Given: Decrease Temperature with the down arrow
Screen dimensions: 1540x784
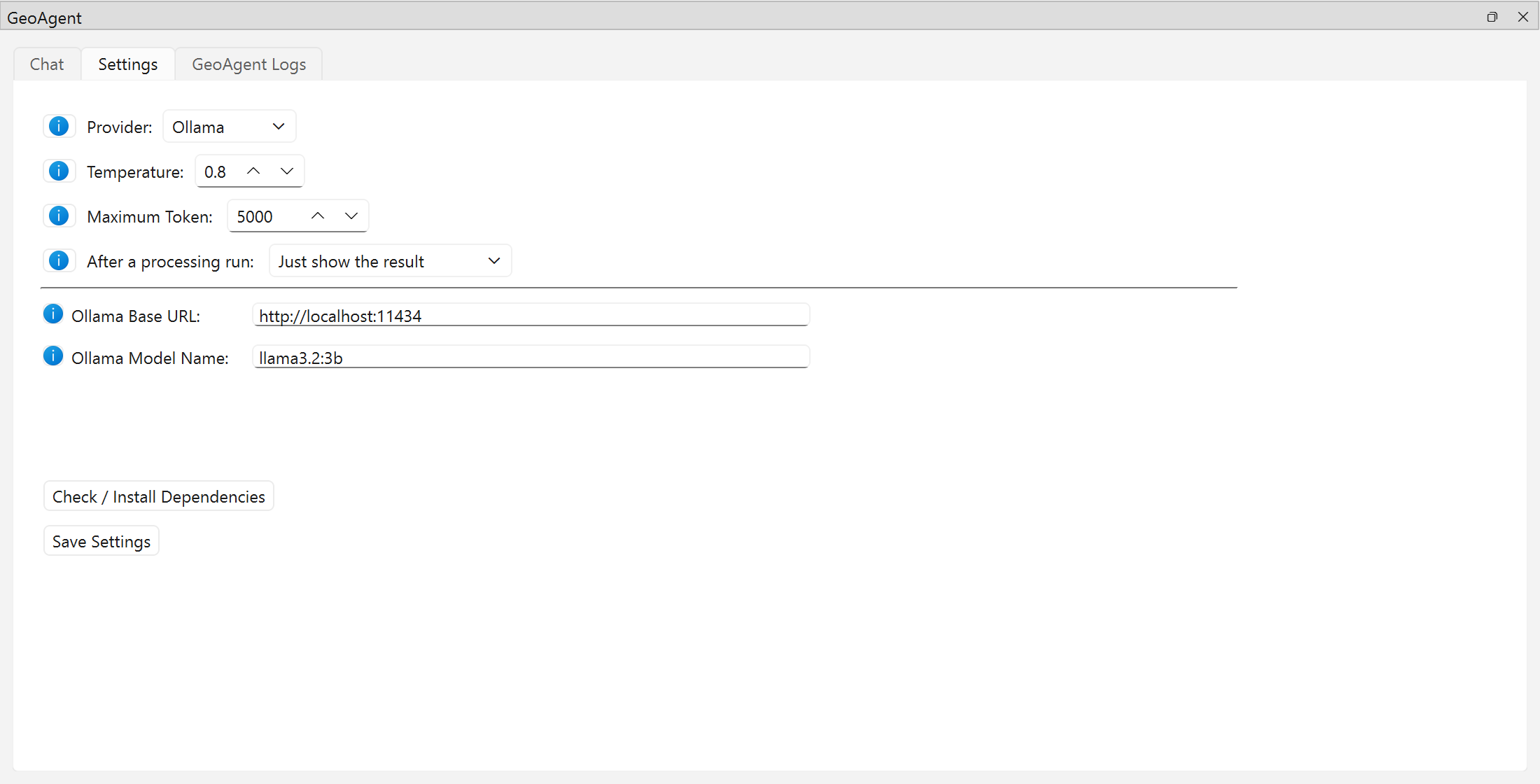Looking at the screenshot, I should tap(287, 171).
